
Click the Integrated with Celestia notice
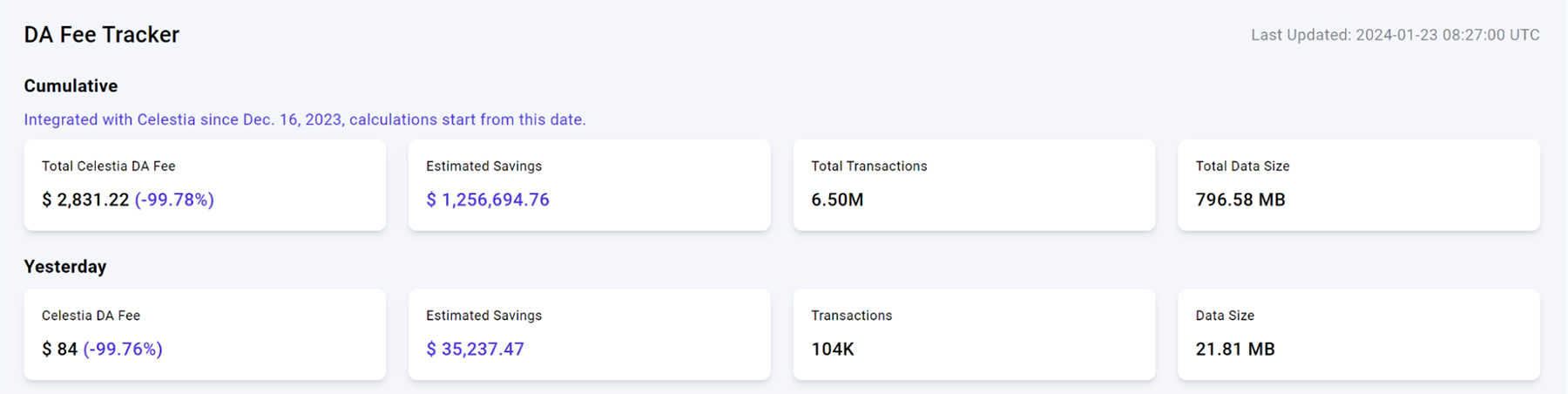pyautogui.click(x=304, y=119)
